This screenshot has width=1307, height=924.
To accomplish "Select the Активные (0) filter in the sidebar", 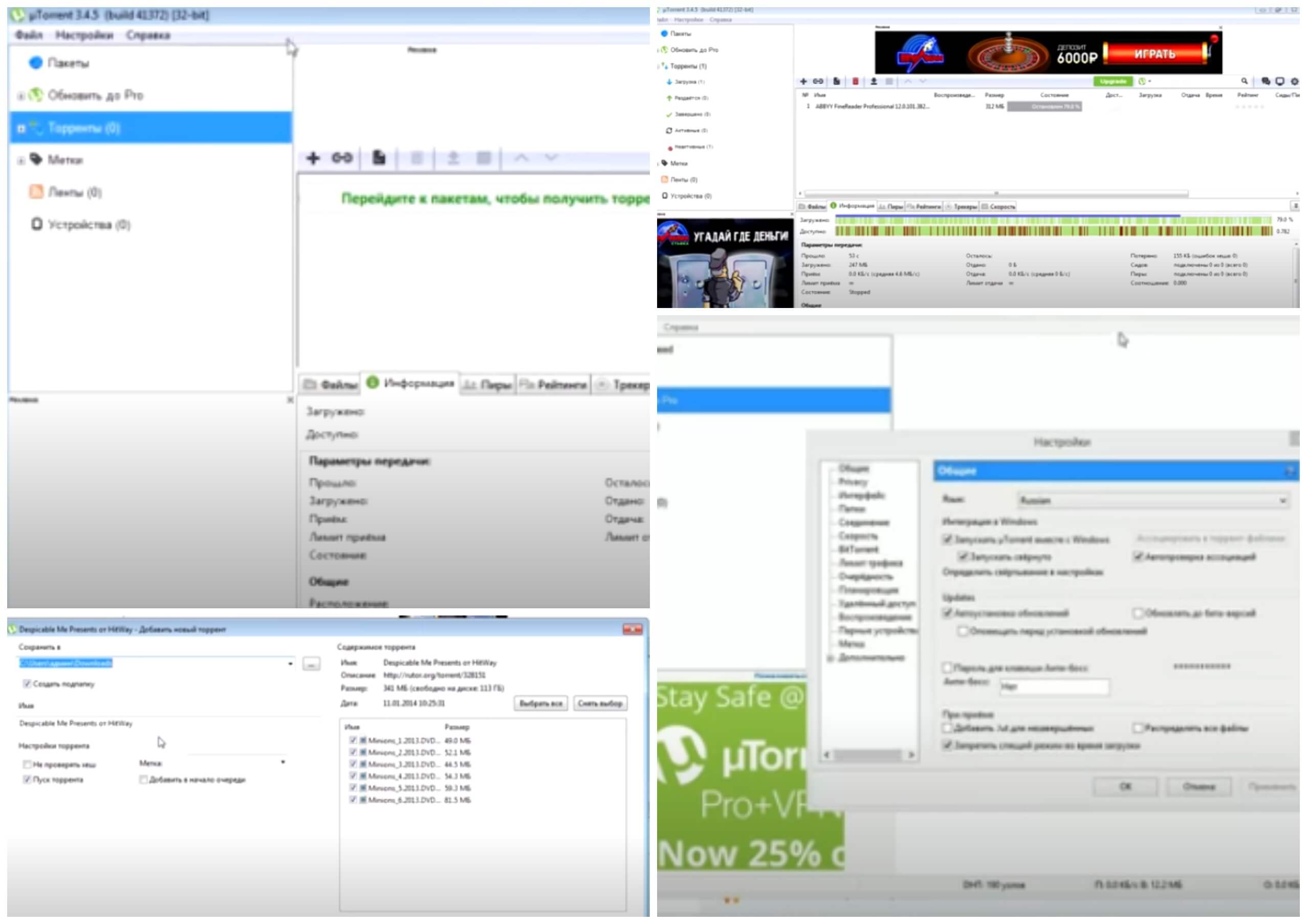I will [x=687, y=130].
